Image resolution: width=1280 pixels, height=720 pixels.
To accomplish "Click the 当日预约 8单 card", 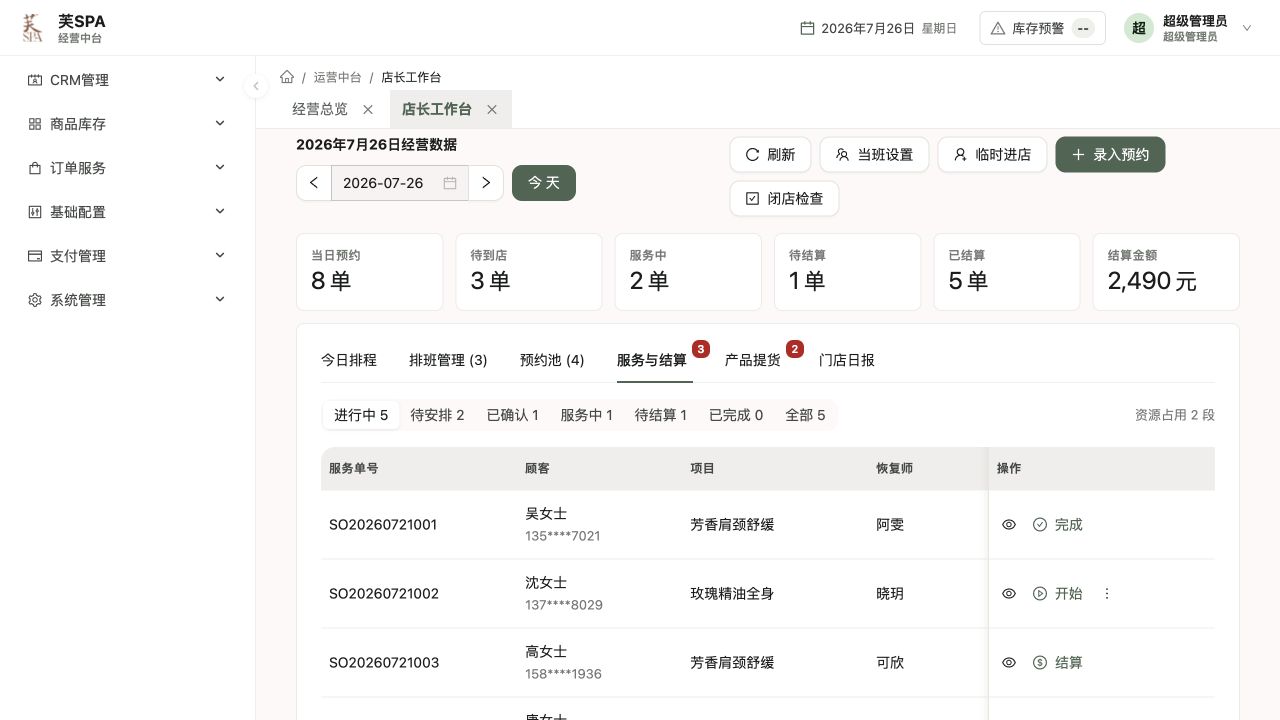I will click(x=369, y=272).
